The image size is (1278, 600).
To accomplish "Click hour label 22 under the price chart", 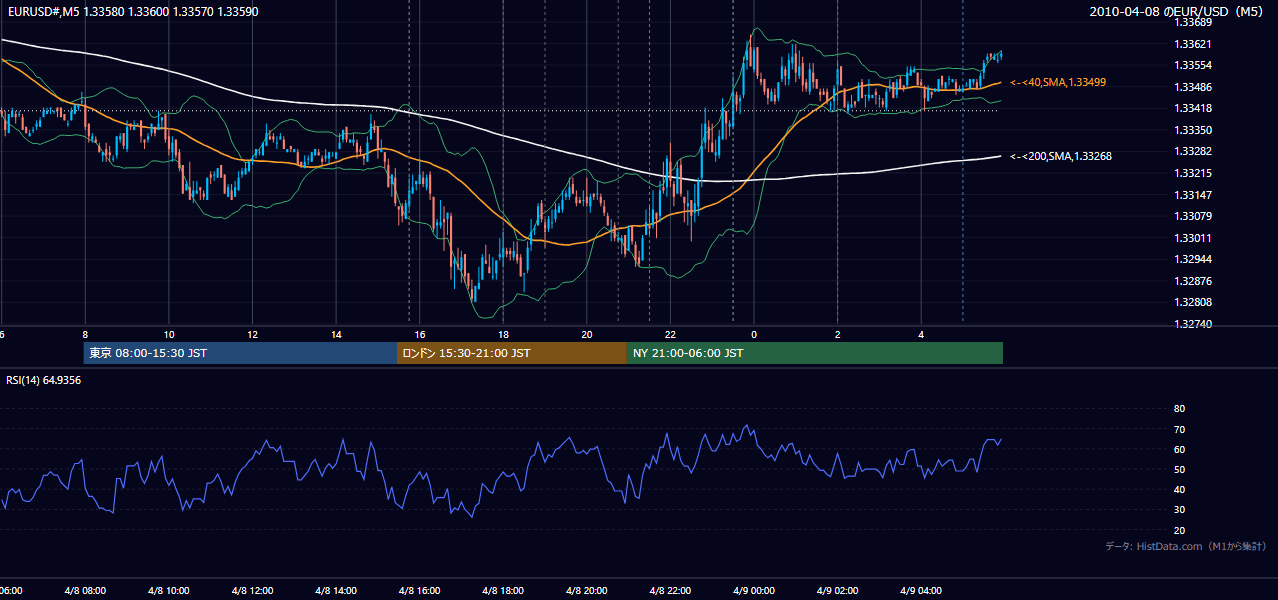I will point(671,335).
